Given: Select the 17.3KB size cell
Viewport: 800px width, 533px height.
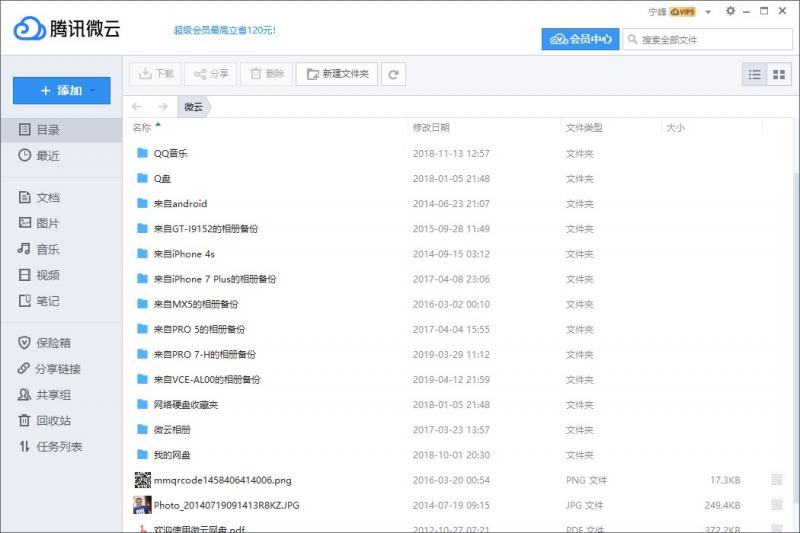Looking at the screenshot, I should coord(725,480).
